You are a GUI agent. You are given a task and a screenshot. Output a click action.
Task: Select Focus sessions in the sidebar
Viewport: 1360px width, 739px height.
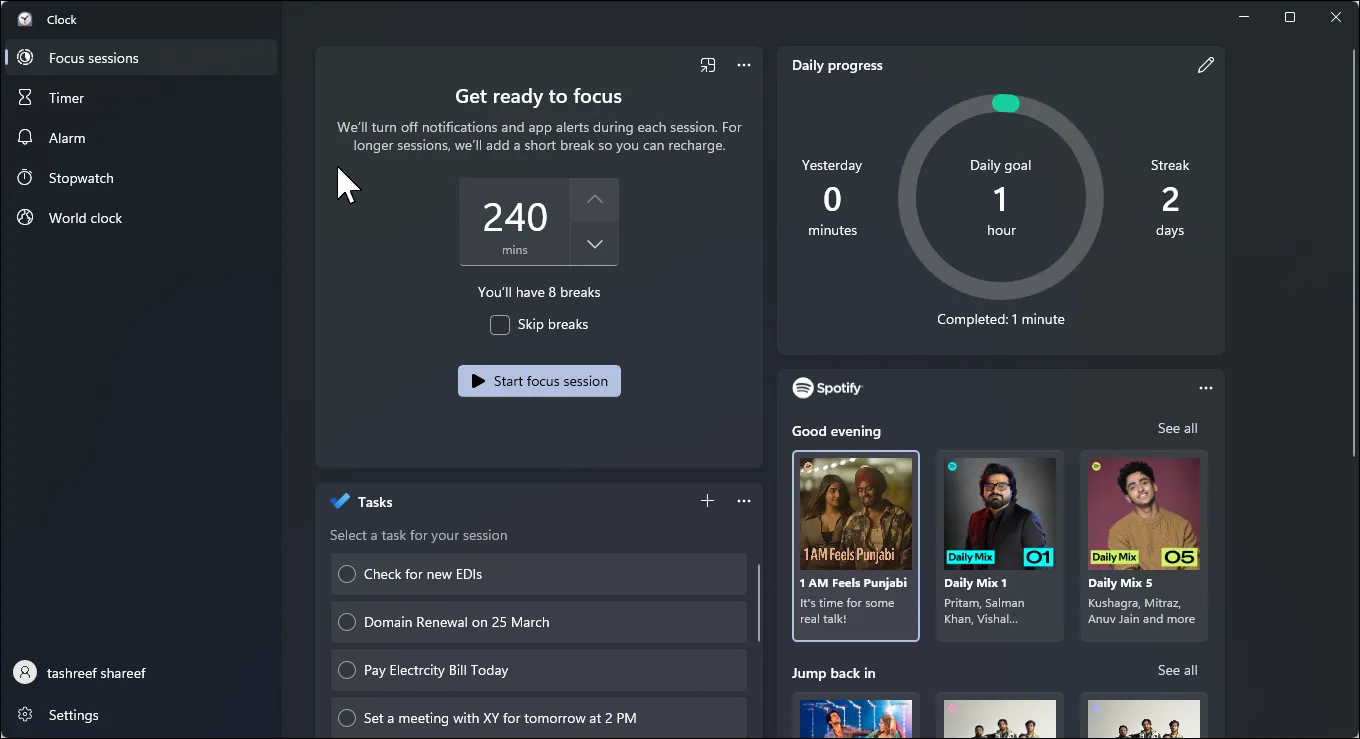[93, 57]
